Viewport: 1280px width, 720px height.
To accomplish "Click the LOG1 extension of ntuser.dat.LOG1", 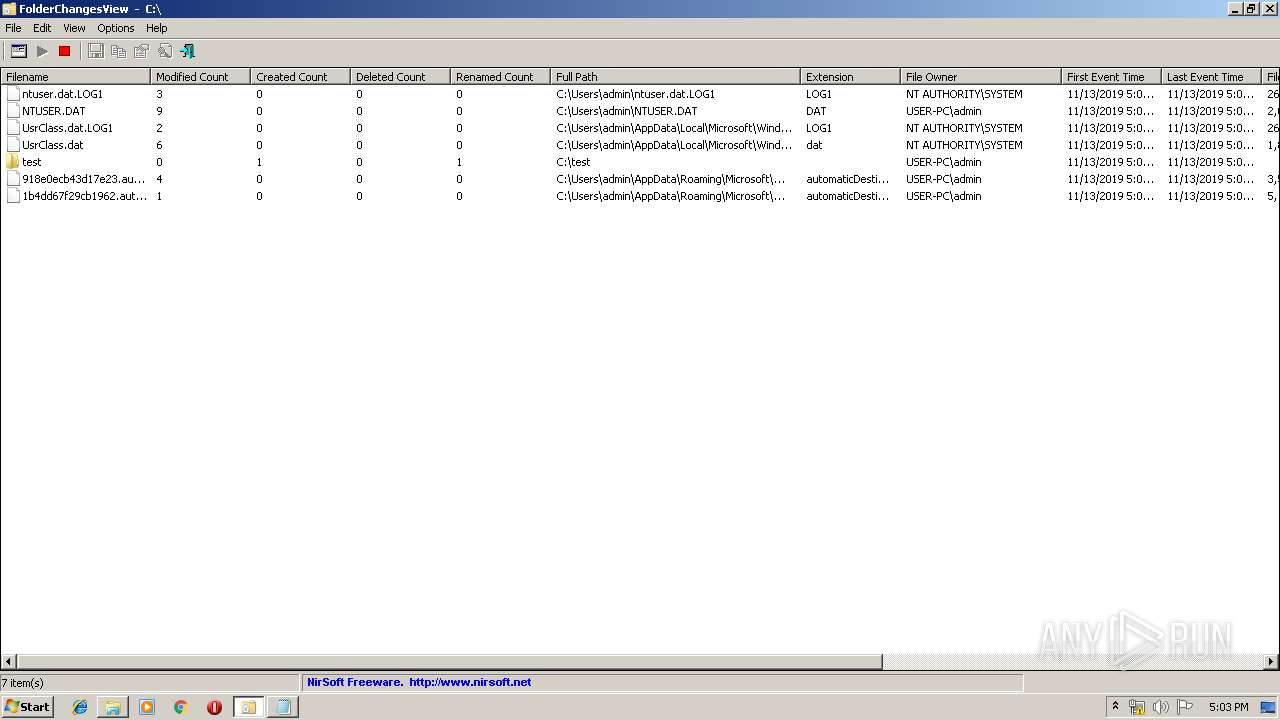I will point(819,94).
